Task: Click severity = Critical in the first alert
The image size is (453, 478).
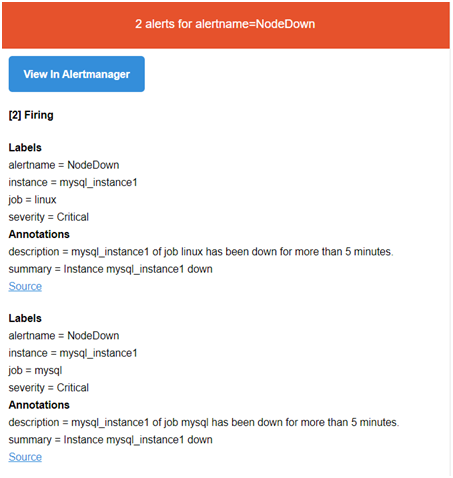Action: pos(49,217)
